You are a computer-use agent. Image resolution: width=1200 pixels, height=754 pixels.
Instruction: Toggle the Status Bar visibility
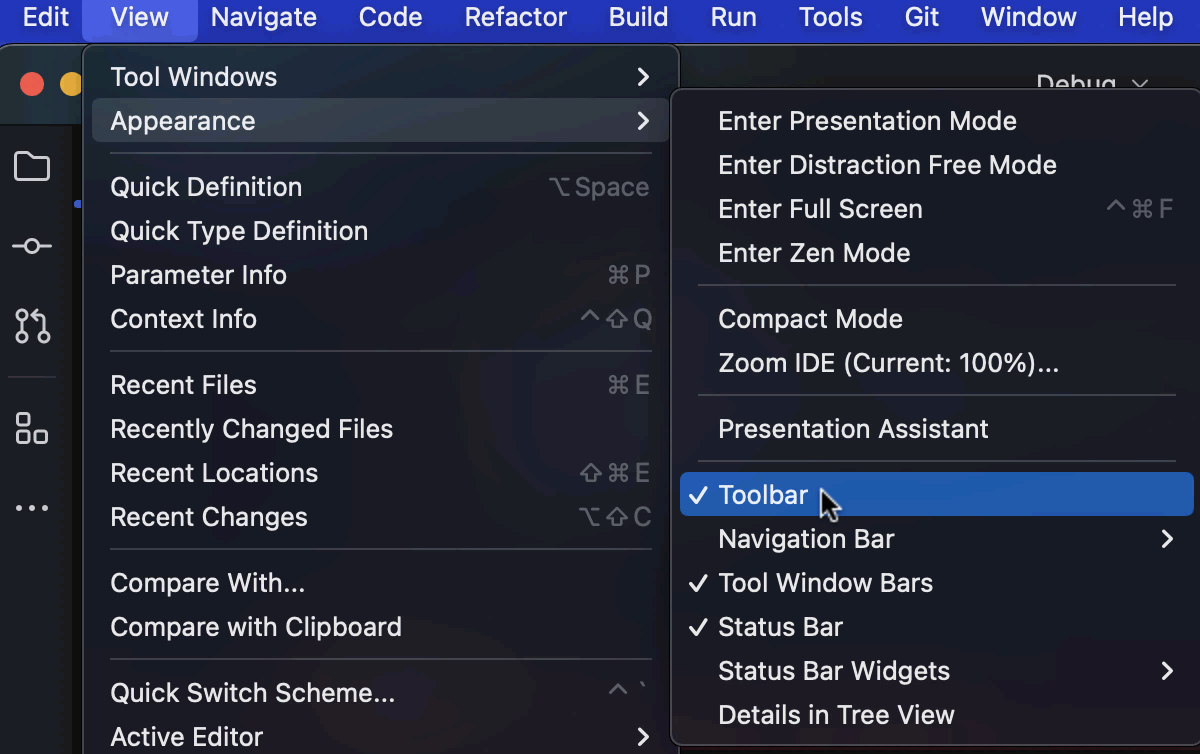coord(780,627)
